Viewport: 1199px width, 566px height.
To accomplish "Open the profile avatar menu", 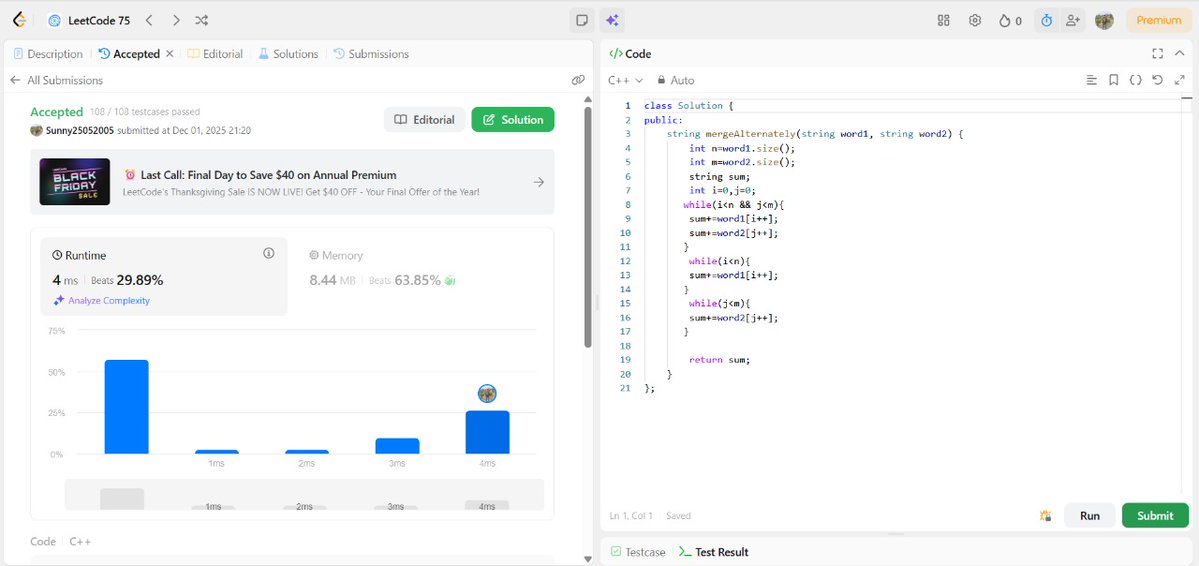I will click(x=1104, y=21).
